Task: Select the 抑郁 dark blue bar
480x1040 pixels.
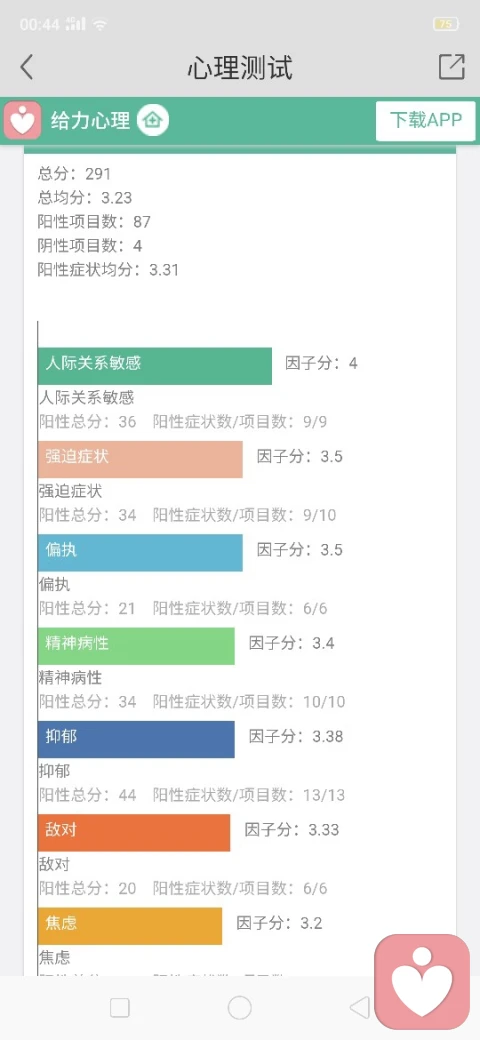Action: pos(136,739)
